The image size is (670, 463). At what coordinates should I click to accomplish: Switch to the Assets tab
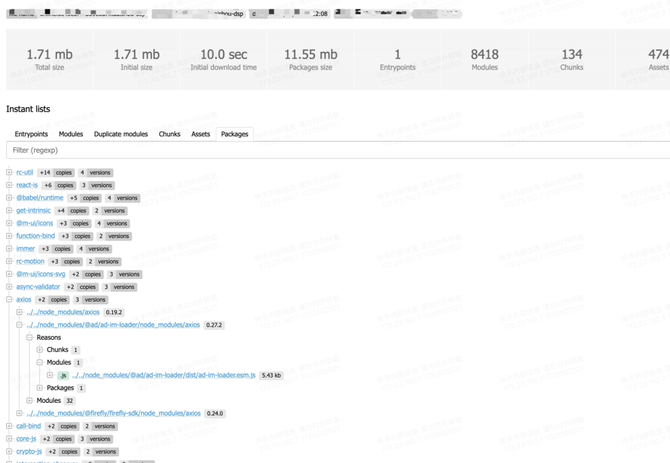coord(200,134)
